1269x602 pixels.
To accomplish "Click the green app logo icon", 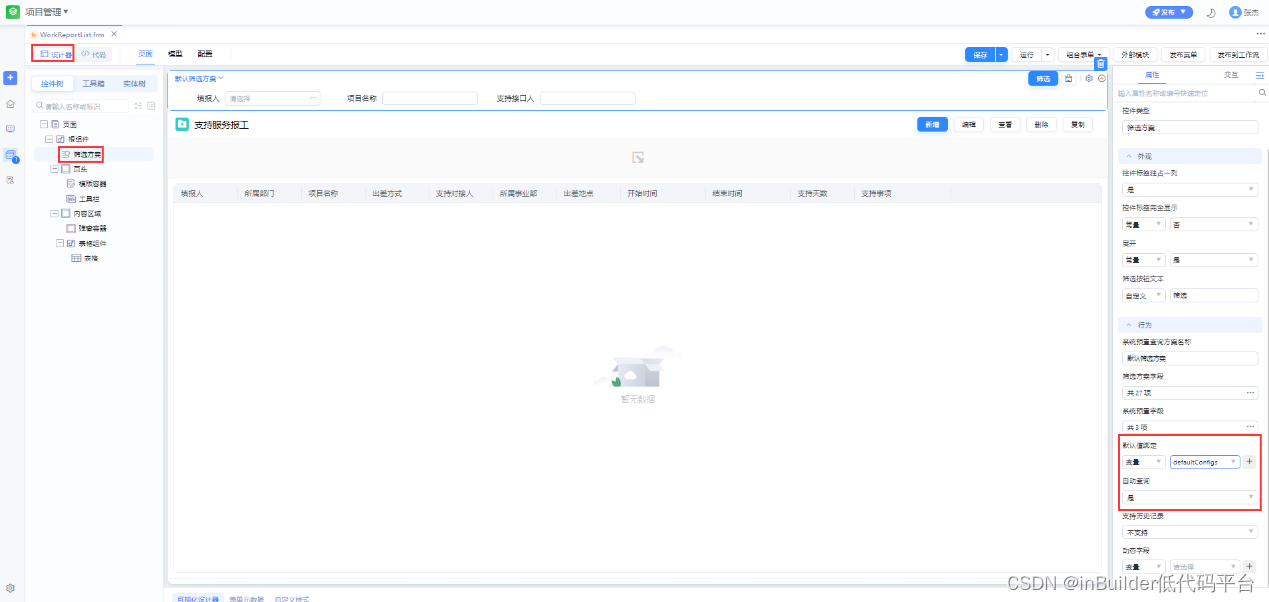I will coord(12,12).
